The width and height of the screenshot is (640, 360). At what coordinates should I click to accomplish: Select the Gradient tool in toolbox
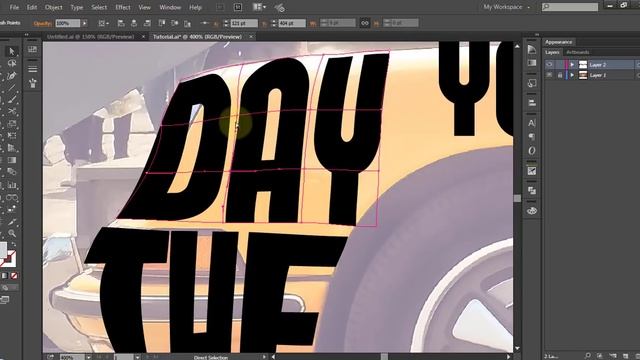pos(12,160)
